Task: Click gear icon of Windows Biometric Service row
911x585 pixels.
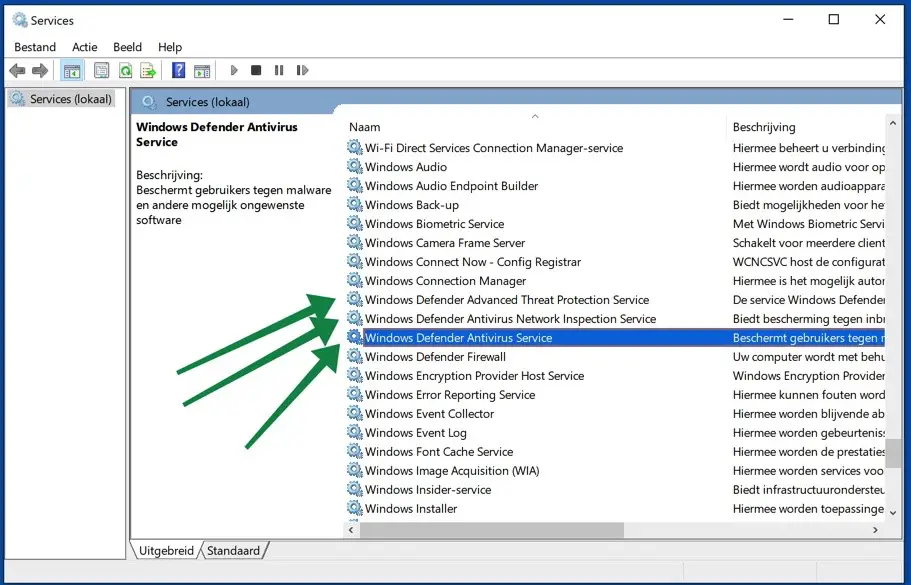Action: click(354, 223)
